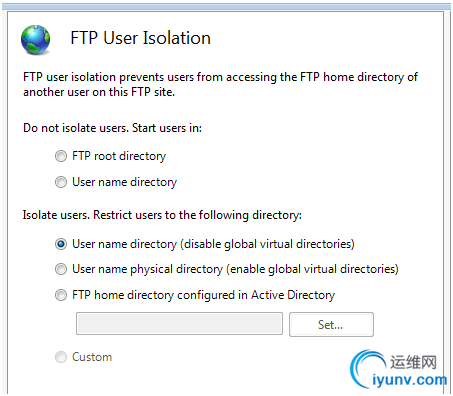Click the 'Do not isolate users. Start users in:' label
Screen dimensions: 453x396
pos(112,128)
